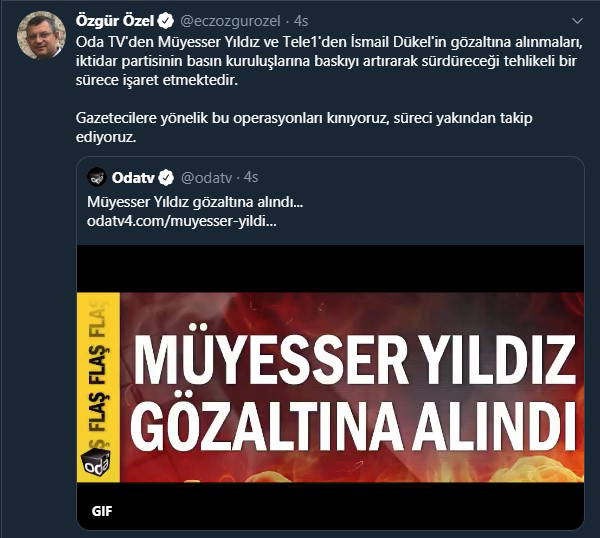
Task: Click the timestamp next to @eczozgurozel
Action: click(301, 21)
